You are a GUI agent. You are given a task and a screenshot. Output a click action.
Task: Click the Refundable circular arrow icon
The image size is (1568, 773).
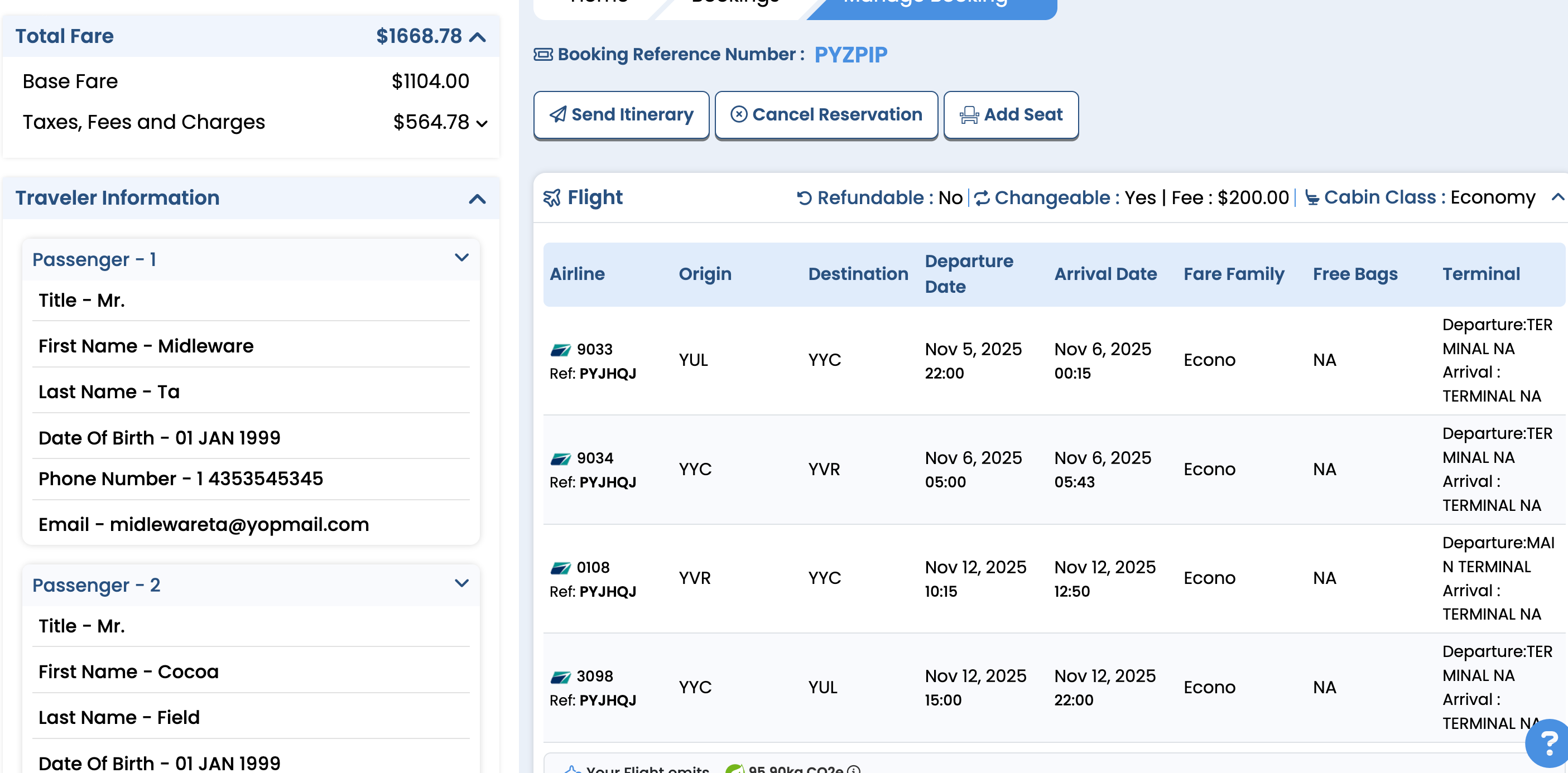pos(804,198)
